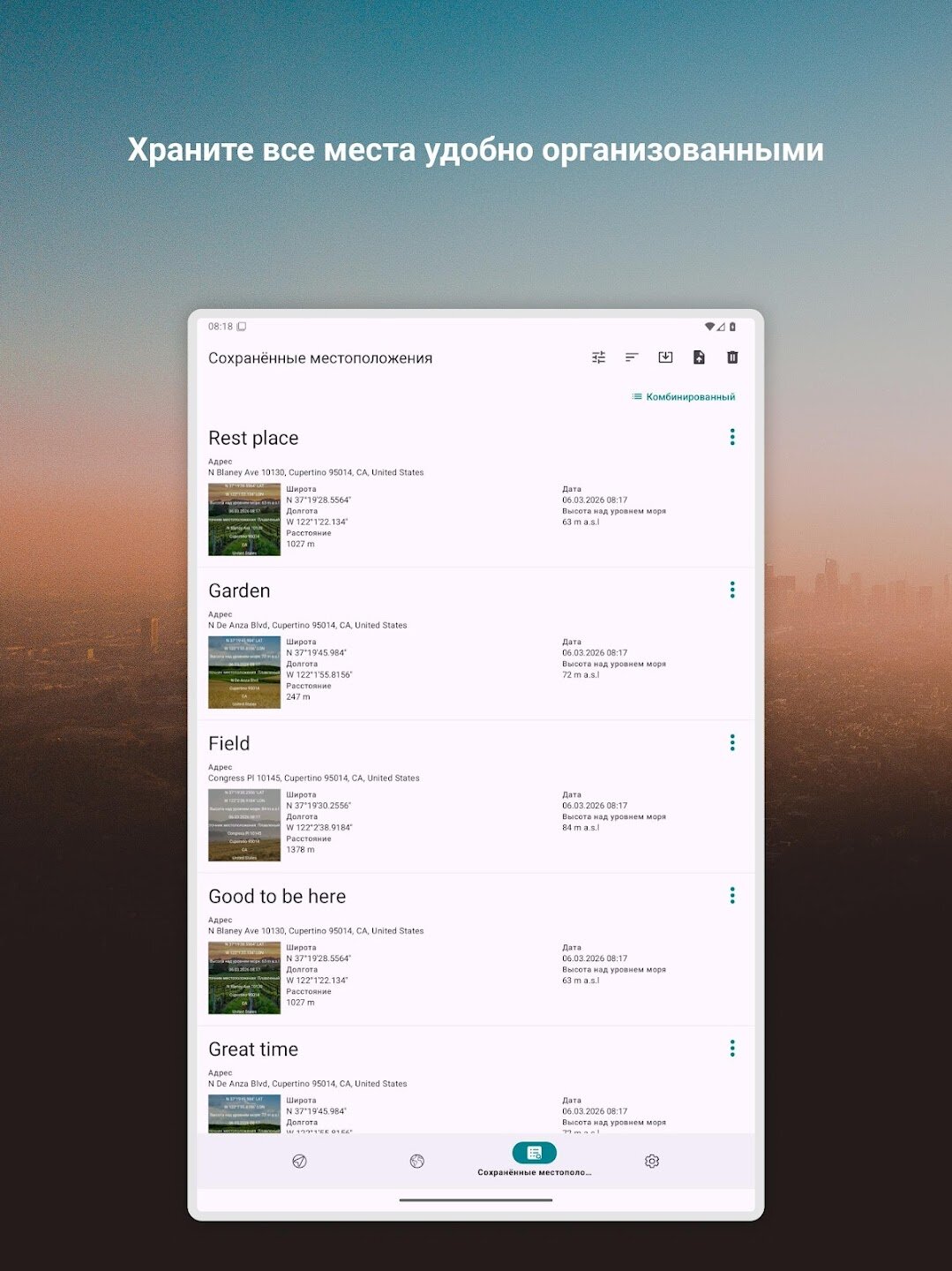Tap the Сохранённые местоположения header title
The height and width of the screenshot is (1271, 952).
coord(320,358)
